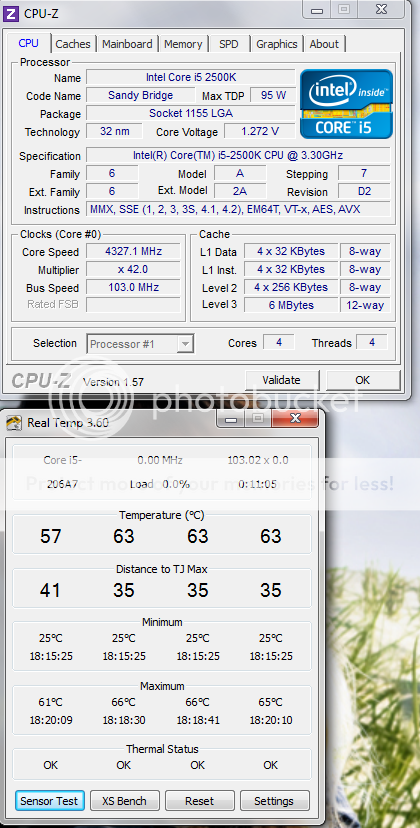Click the empty Rated FSB field
420x828 pixels.
[x=133, y=305]
